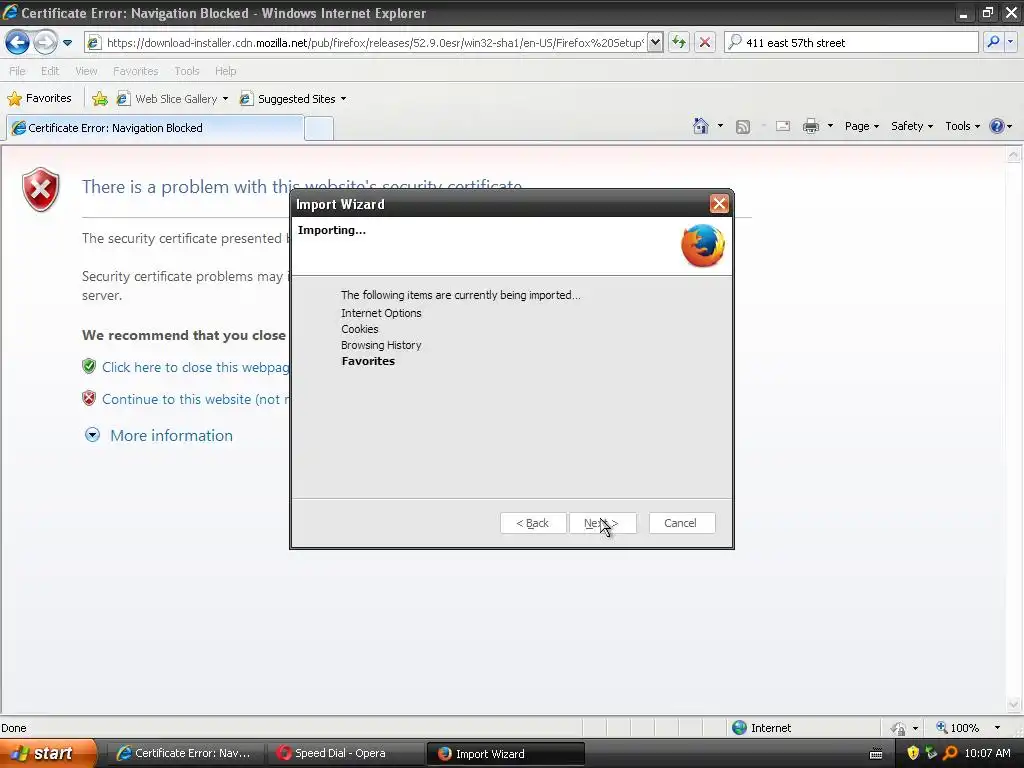This screenshot has width=1024, height=768.
Task: Click the Home icon in command bar
Action: click(701, 126)
